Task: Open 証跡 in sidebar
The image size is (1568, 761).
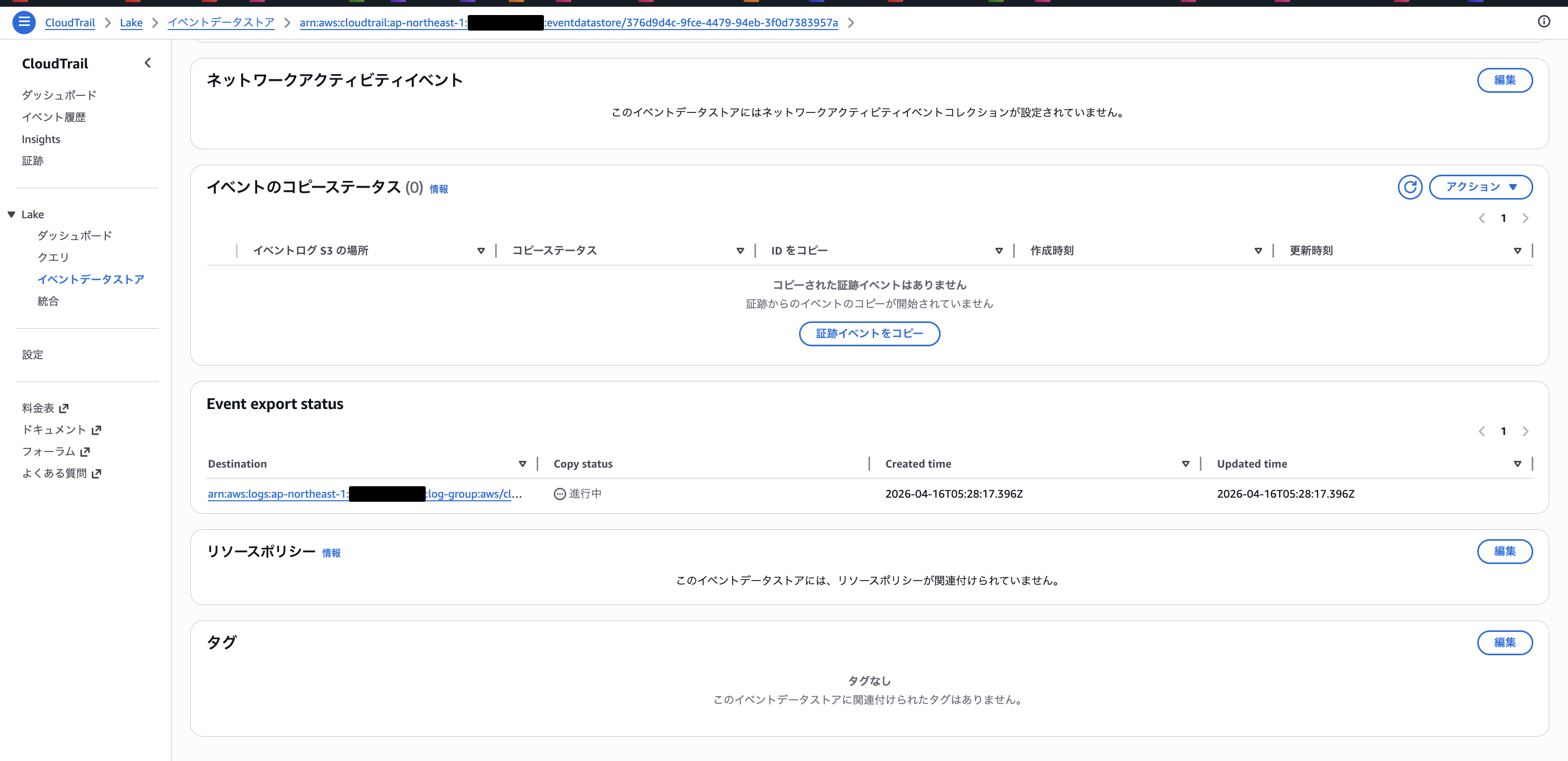Action: [x=32, y=161]
